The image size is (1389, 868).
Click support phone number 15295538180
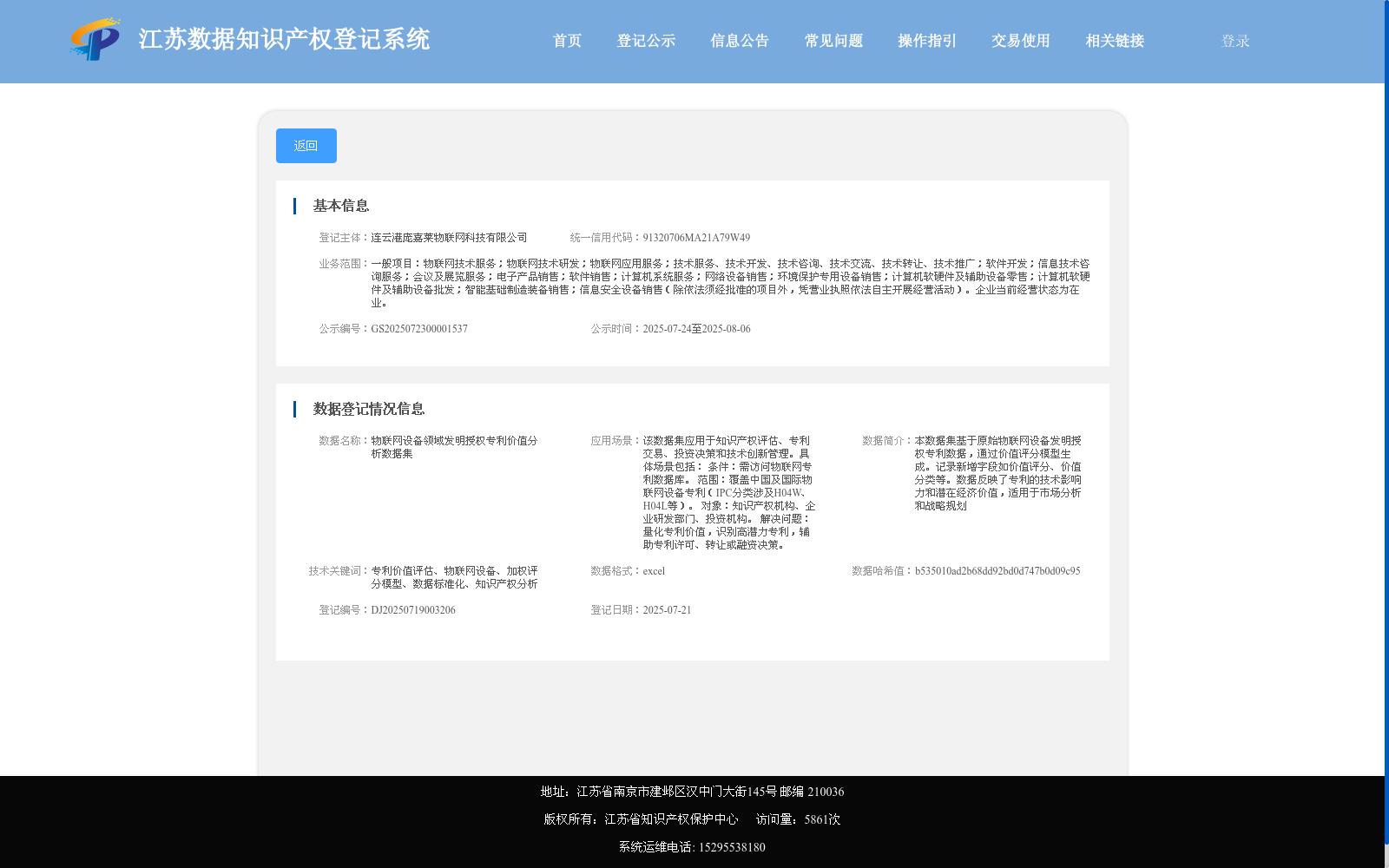pos(732,847)
